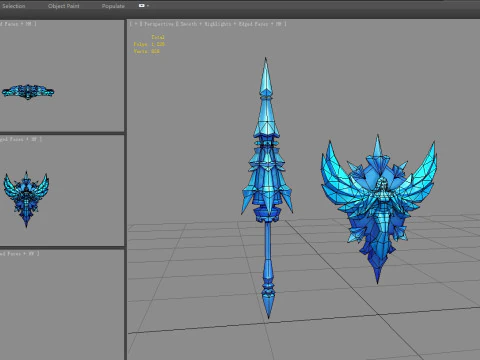Click the winged shield in middle-left viewport
480x360 pixels.
coord(26,199)
